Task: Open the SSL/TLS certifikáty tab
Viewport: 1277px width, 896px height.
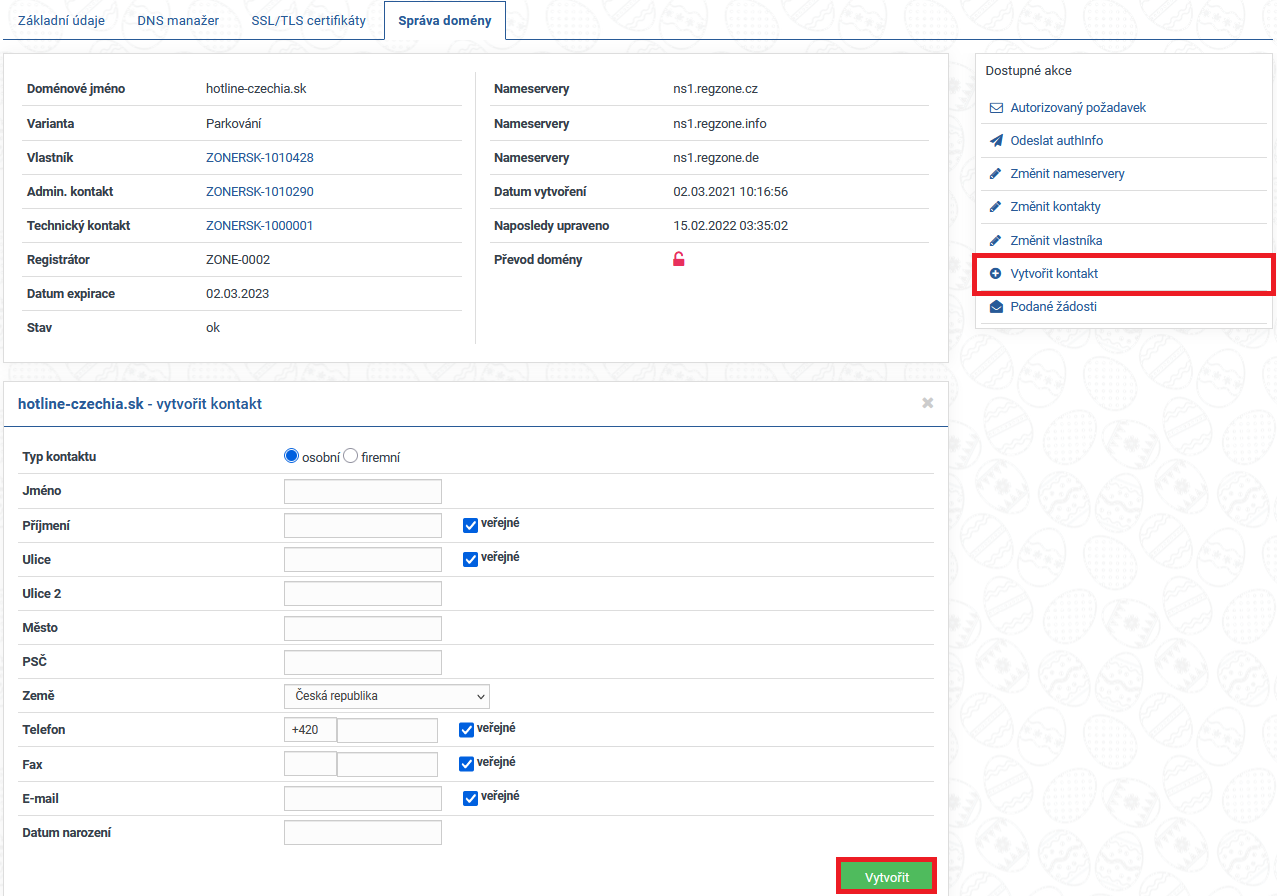Action: pyautogui.click(x=308, y=20)
